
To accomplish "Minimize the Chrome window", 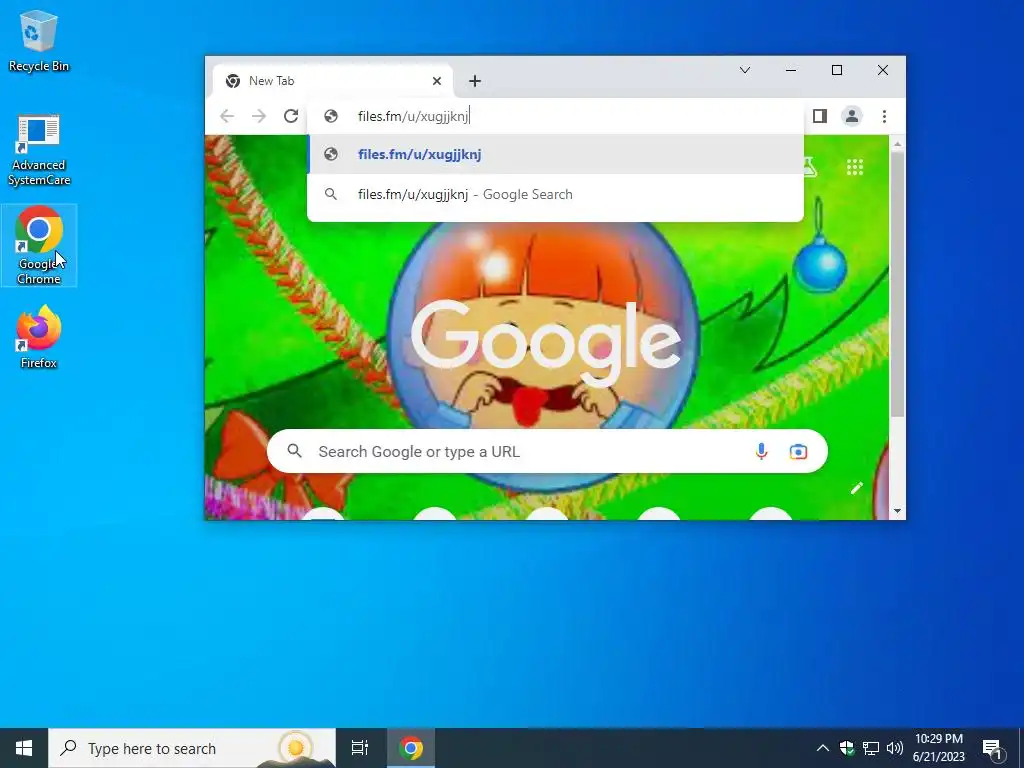I will (x=791, y=70).
